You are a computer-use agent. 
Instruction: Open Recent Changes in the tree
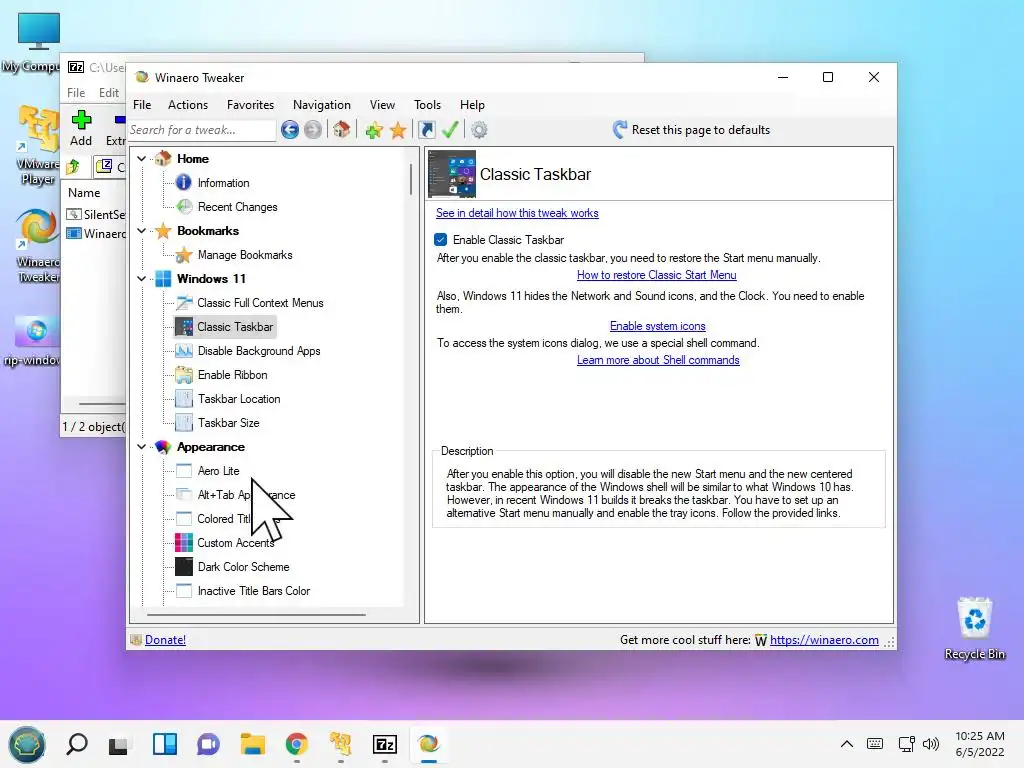tap(237, 207)
